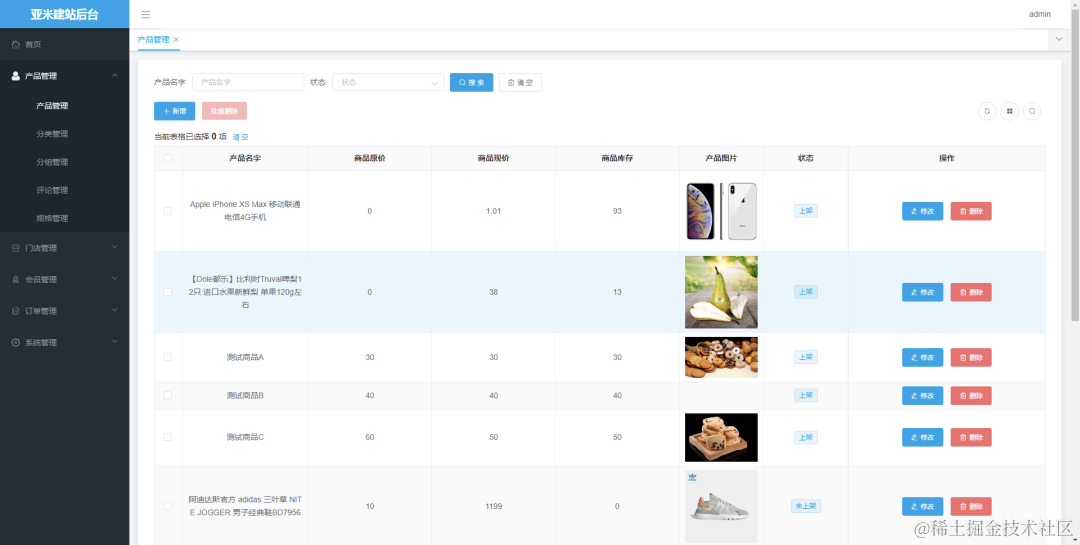
Task: Click 修改 for Apple iPhone XS Max row
Action: 922,211
